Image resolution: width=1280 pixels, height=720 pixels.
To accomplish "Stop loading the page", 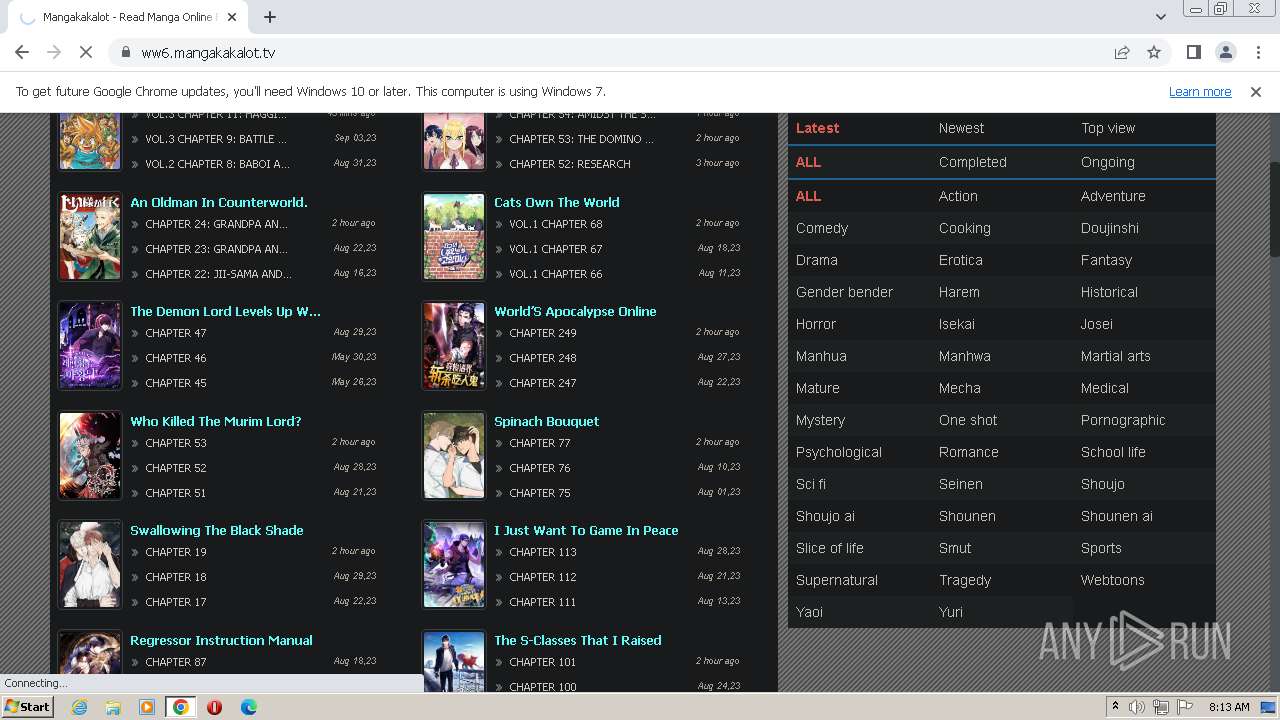I will (x=86, y=52).
